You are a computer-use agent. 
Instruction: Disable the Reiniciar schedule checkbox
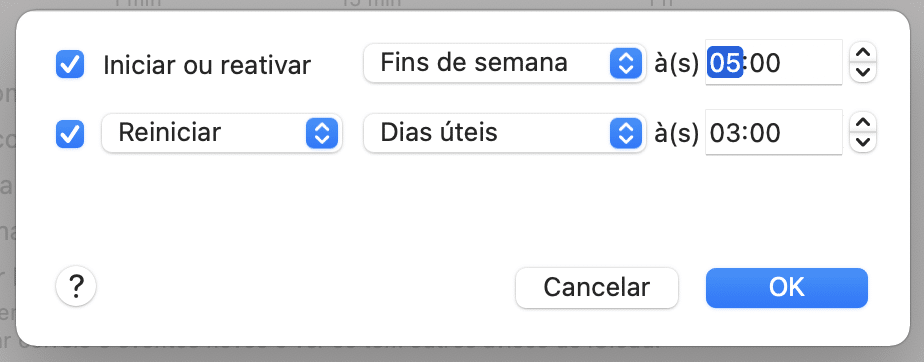[70, 133]
